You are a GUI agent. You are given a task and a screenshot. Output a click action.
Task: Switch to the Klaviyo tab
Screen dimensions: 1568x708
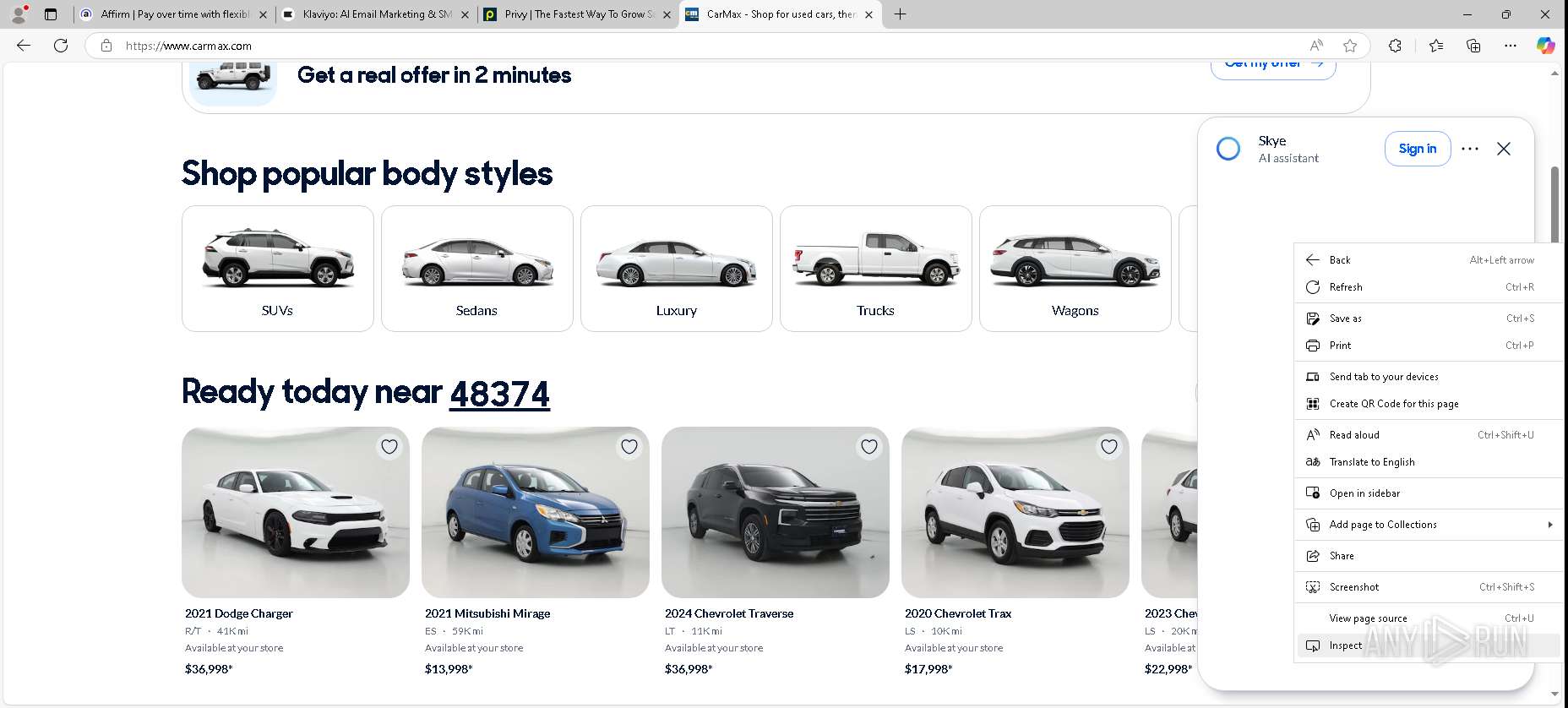pyautogui.click(x=376, y=14)
